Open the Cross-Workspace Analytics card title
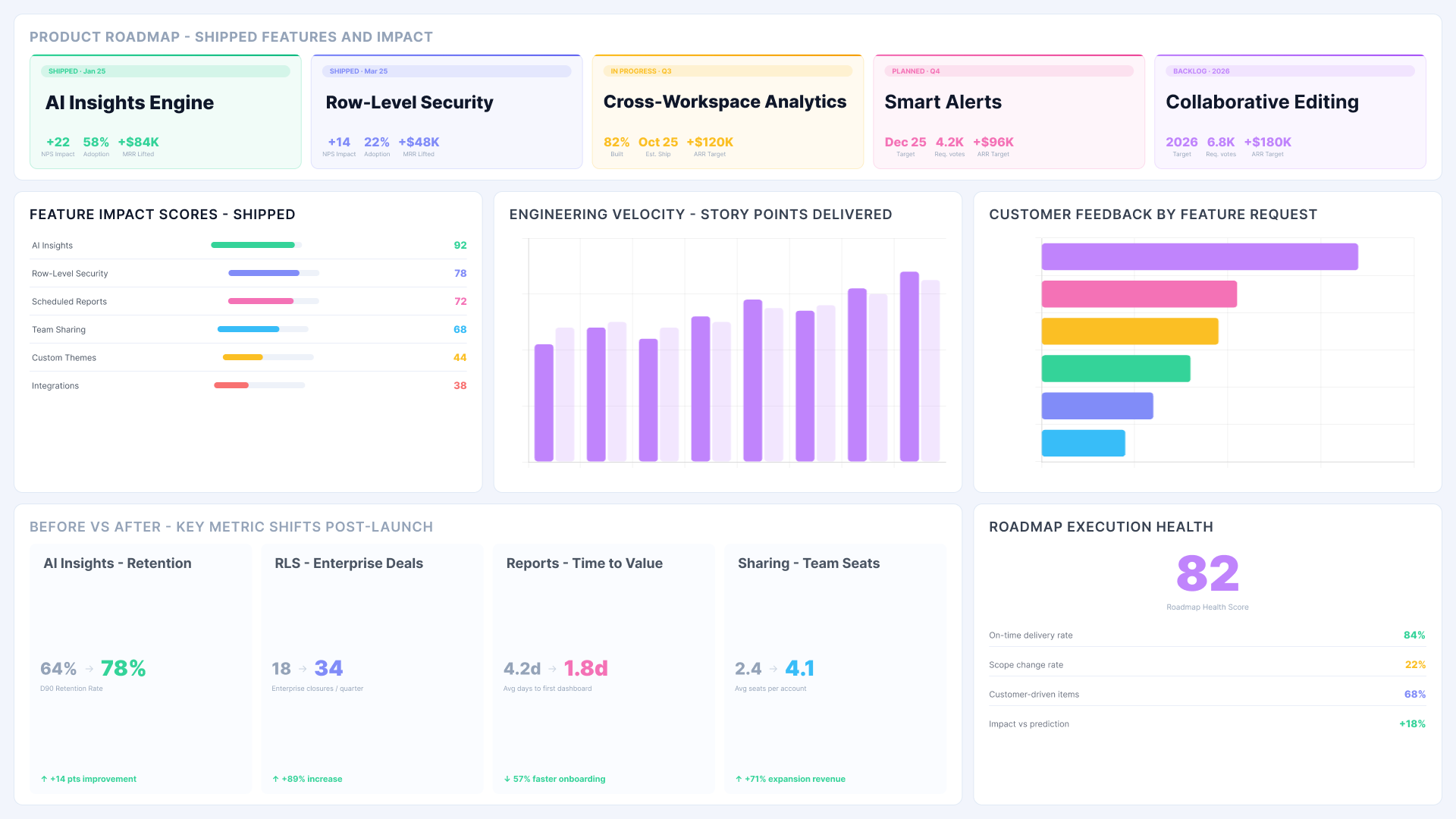The image size is (1456, 819). [725, 102]
